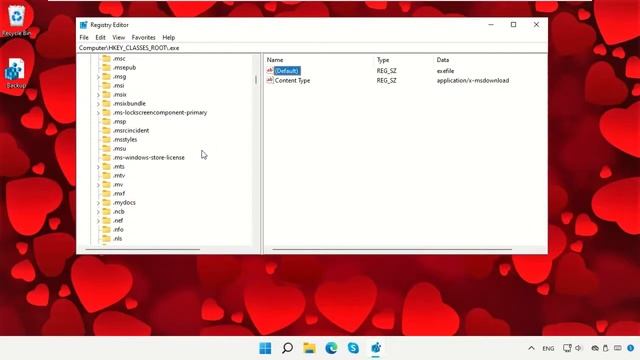The image size is (640, 360).
Task: Select the .nef key label
Action: [x=118, y=220]
